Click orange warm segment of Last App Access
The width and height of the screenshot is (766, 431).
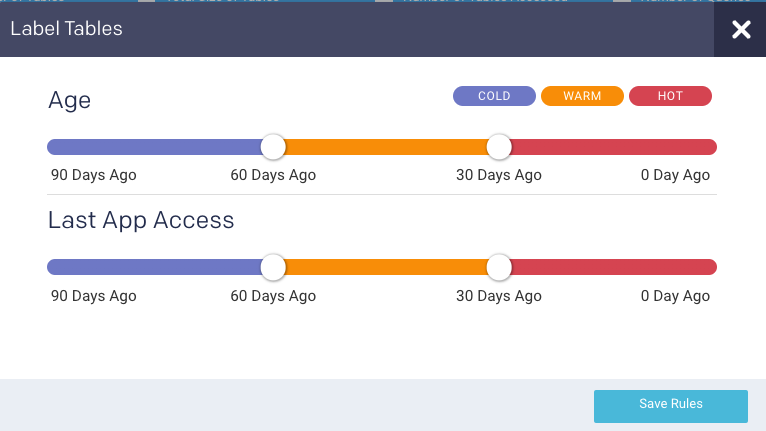point(385,267)
